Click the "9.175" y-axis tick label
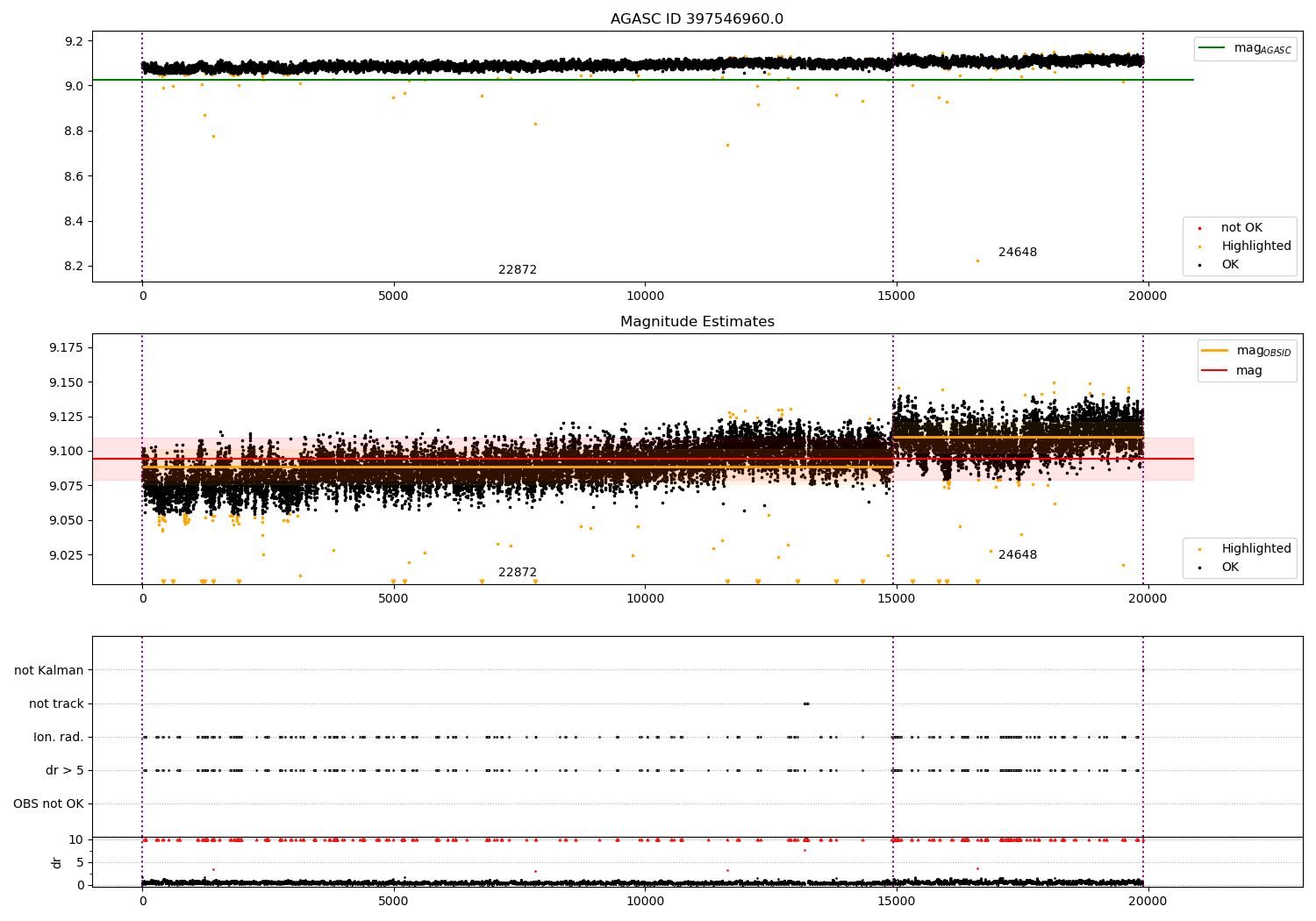Viewport: 1316px width, 921px height. coord(67,348)
